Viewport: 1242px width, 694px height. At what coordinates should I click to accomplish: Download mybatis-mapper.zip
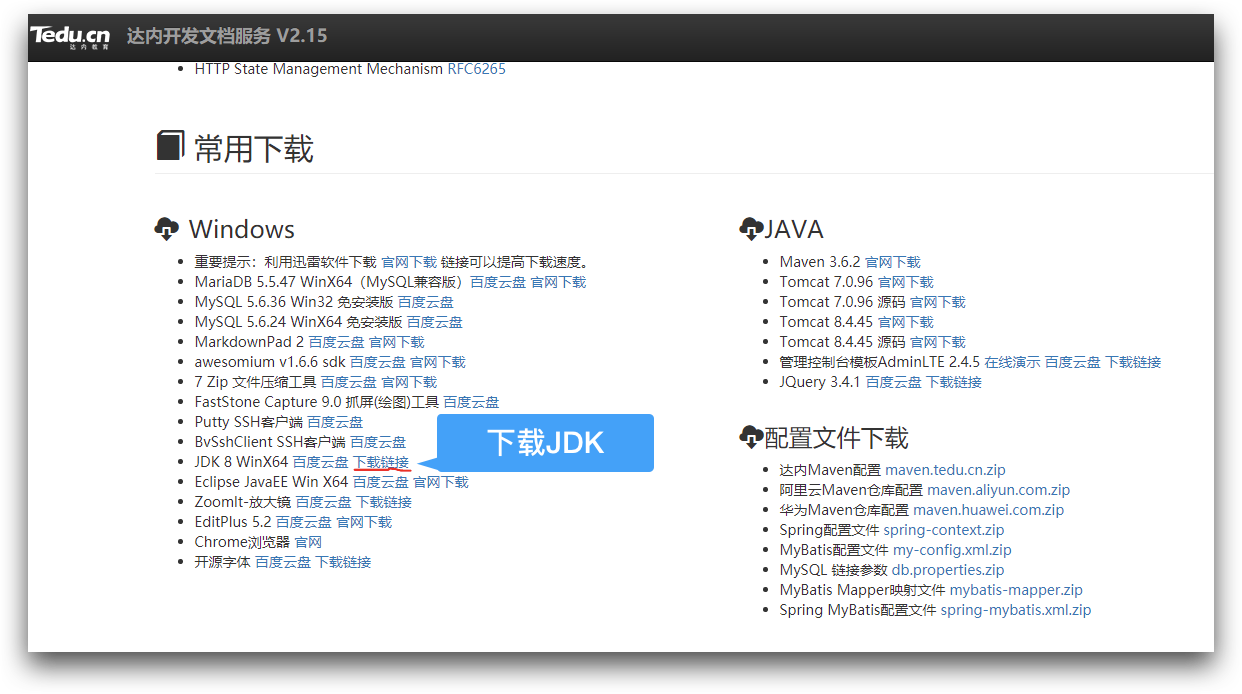point(1016,590)
